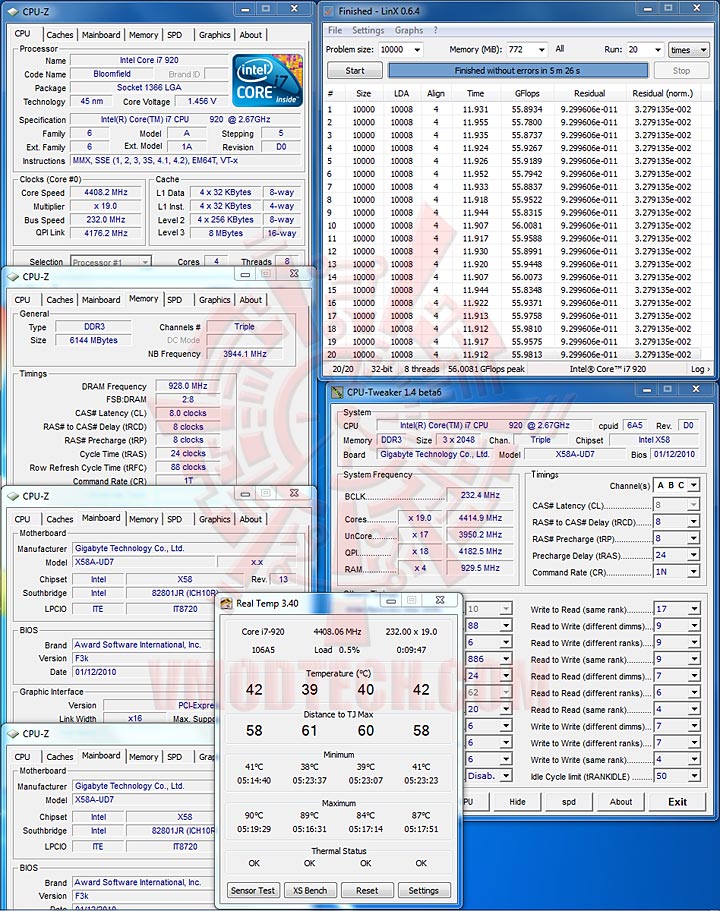Click the Real Temp title bar icon

[225, 604]
